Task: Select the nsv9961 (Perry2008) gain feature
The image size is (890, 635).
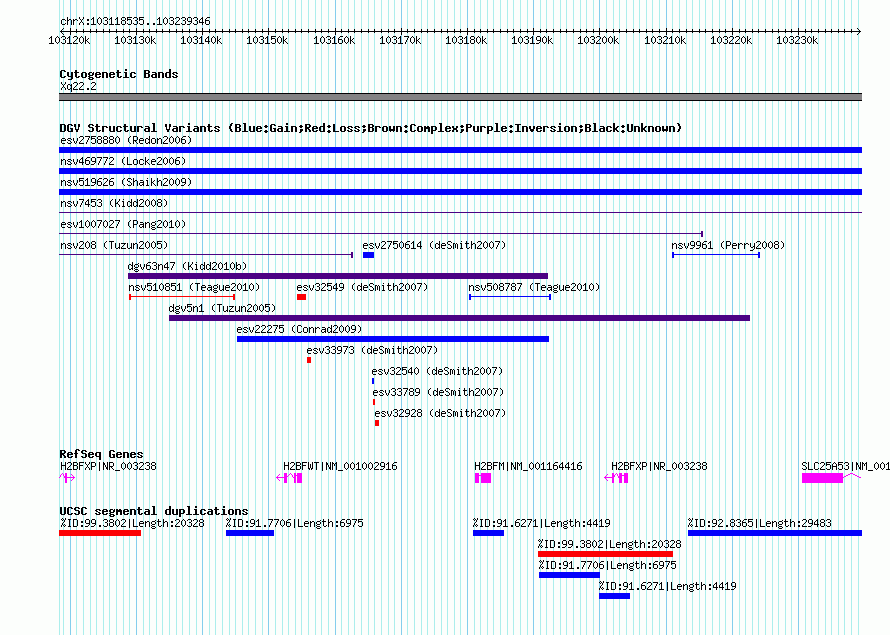Action: click(716, 255)
